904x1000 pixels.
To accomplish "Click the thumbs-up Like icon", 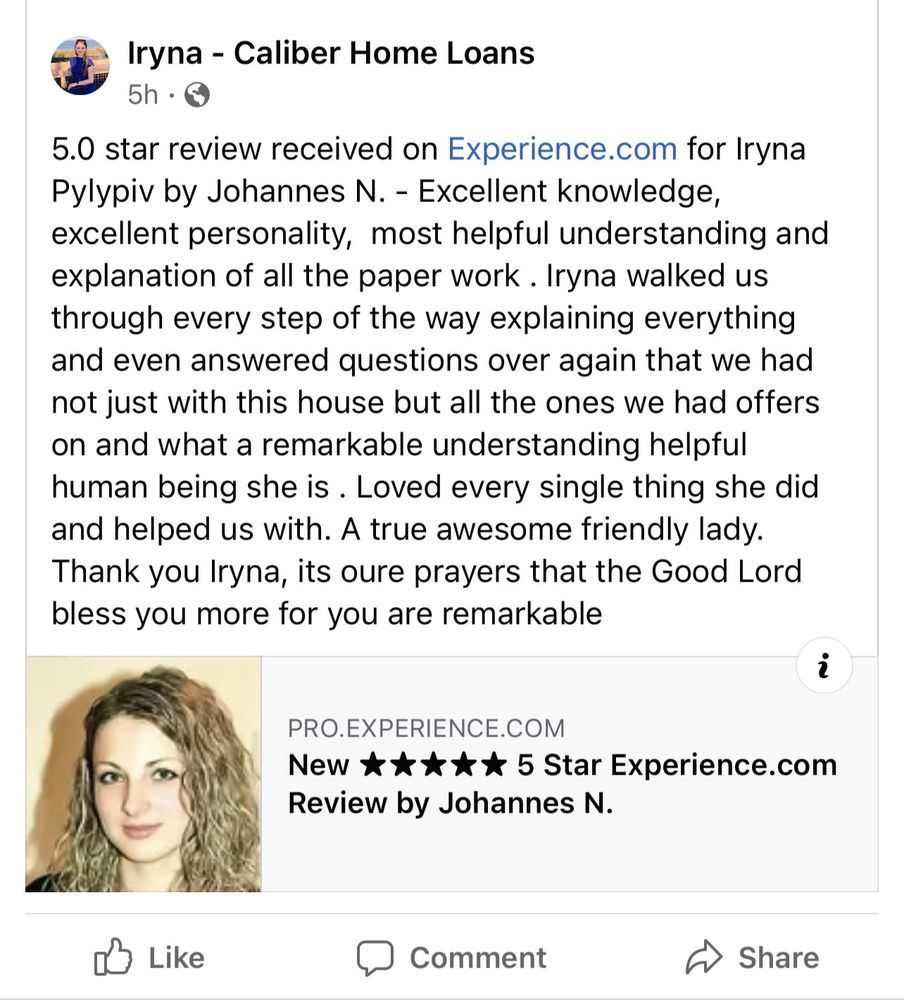I will coord(113,957).
